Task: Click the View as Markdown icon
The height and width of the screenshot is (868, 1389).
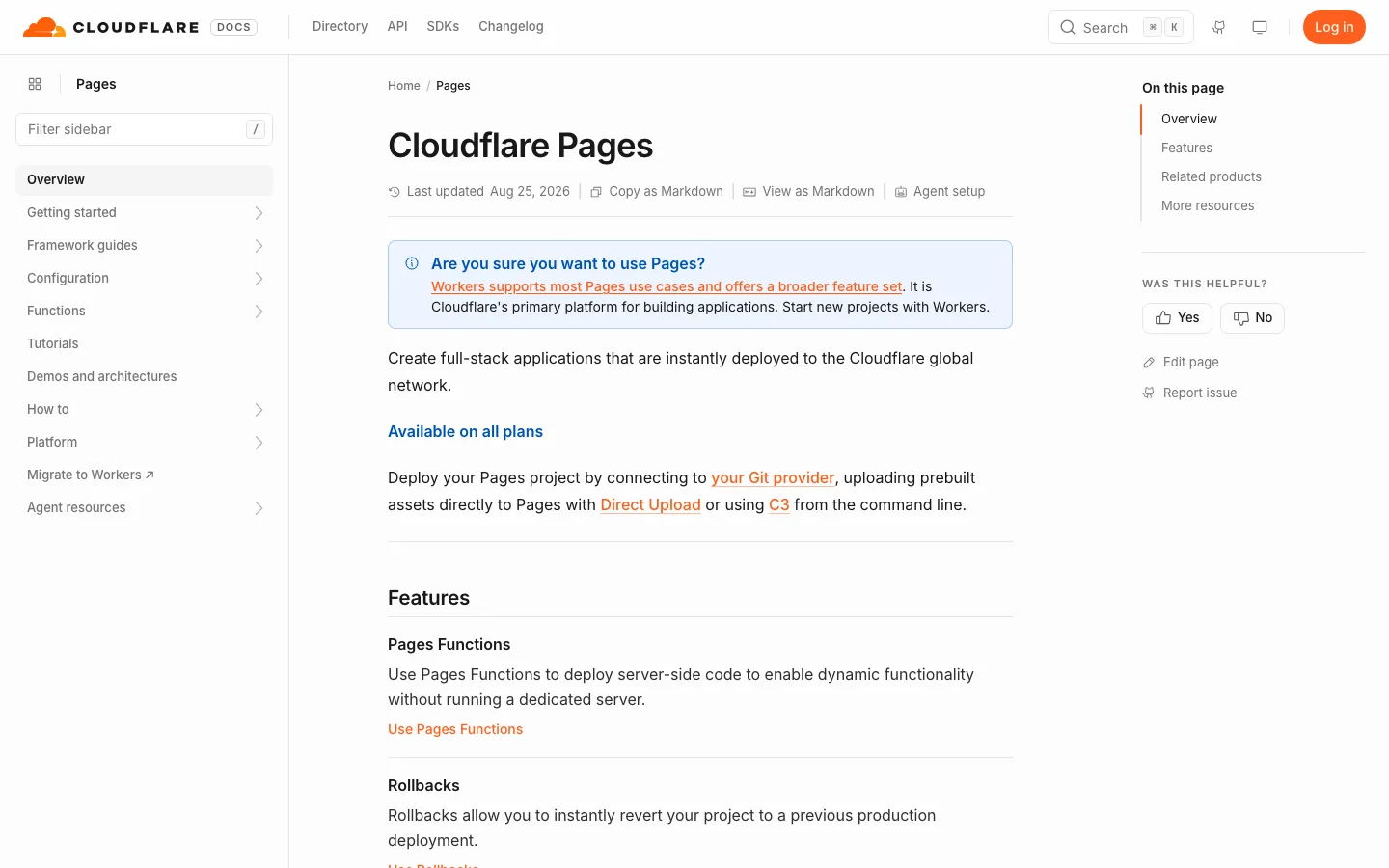Action: [749, 192]
